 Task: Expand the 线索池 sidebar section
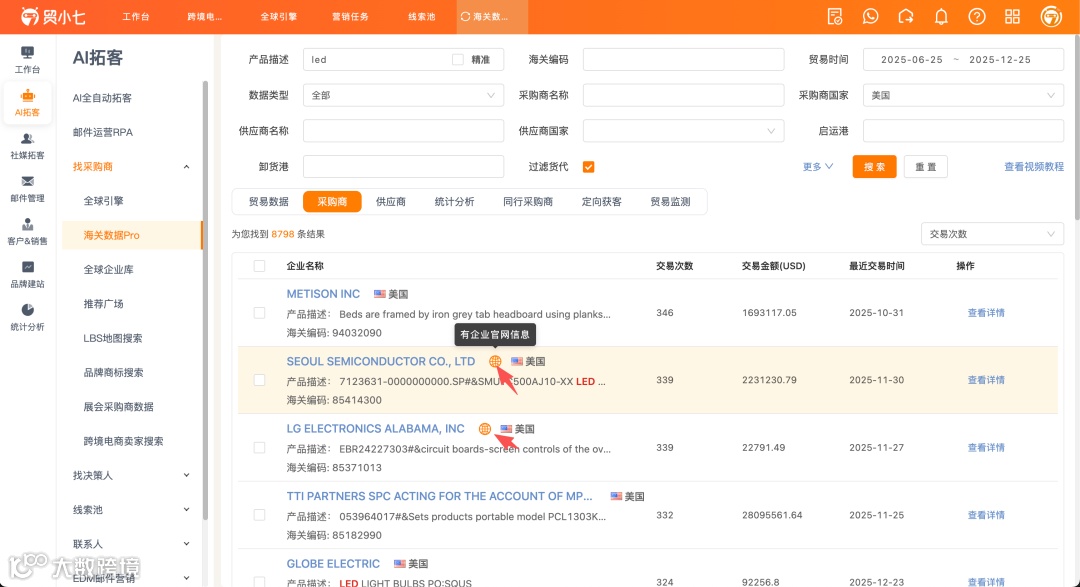(x=131, y=510)
